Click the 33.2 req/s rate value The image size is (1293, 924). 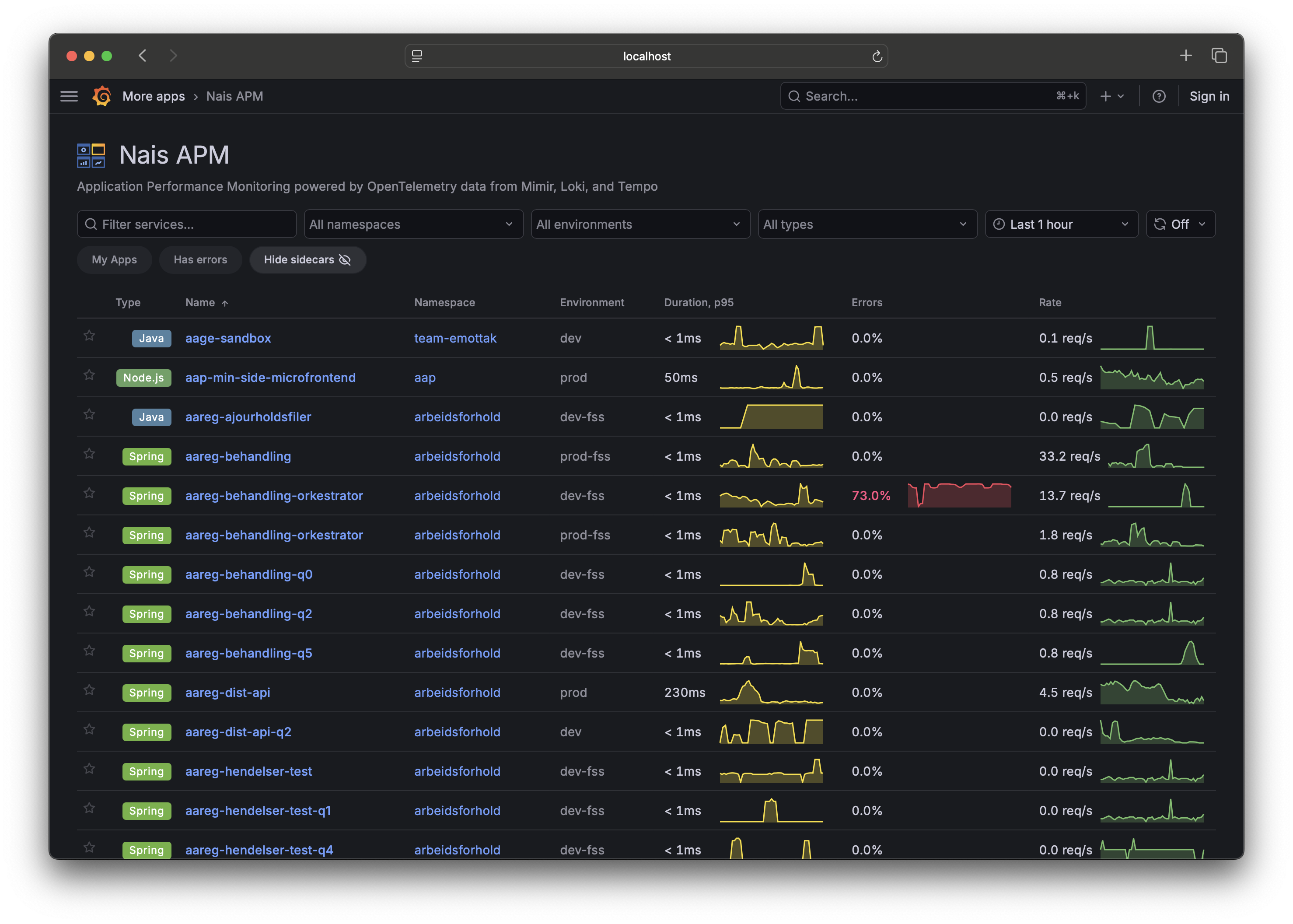coord(1069,456)
